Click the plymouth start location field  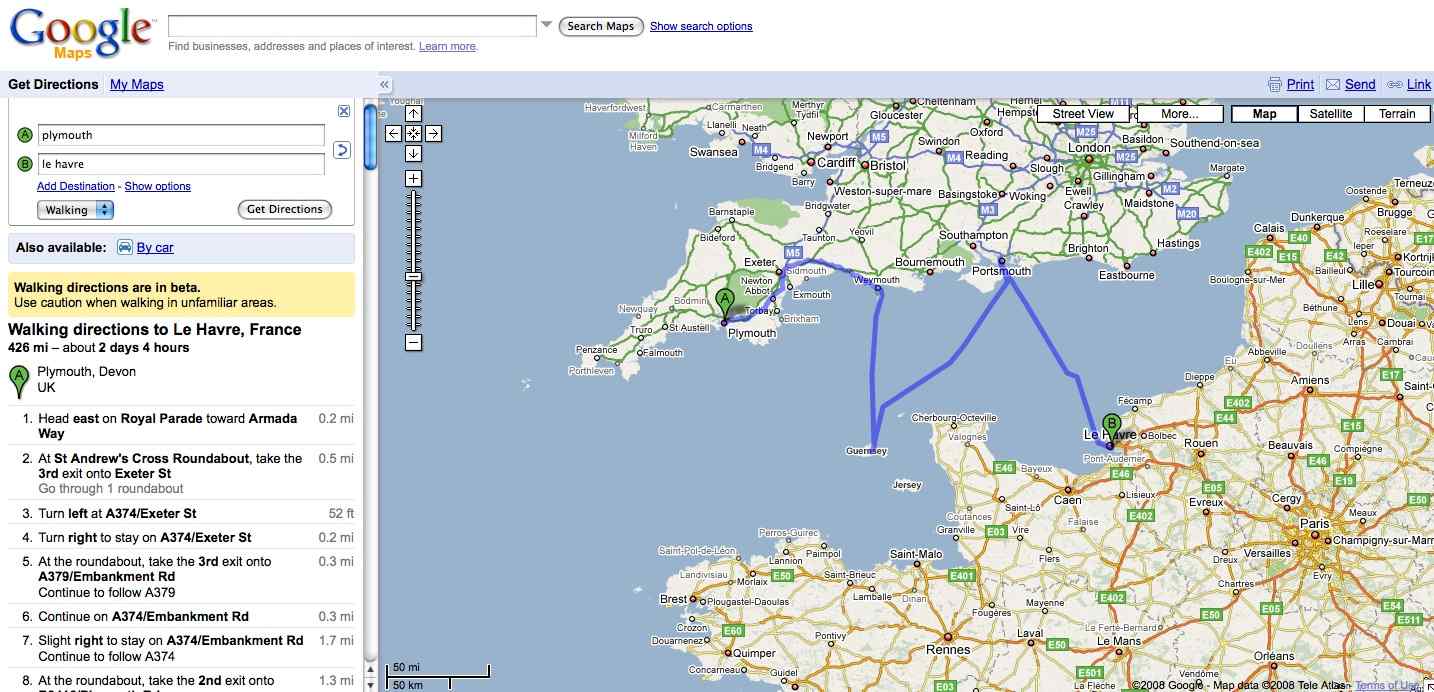pos(181,135)
